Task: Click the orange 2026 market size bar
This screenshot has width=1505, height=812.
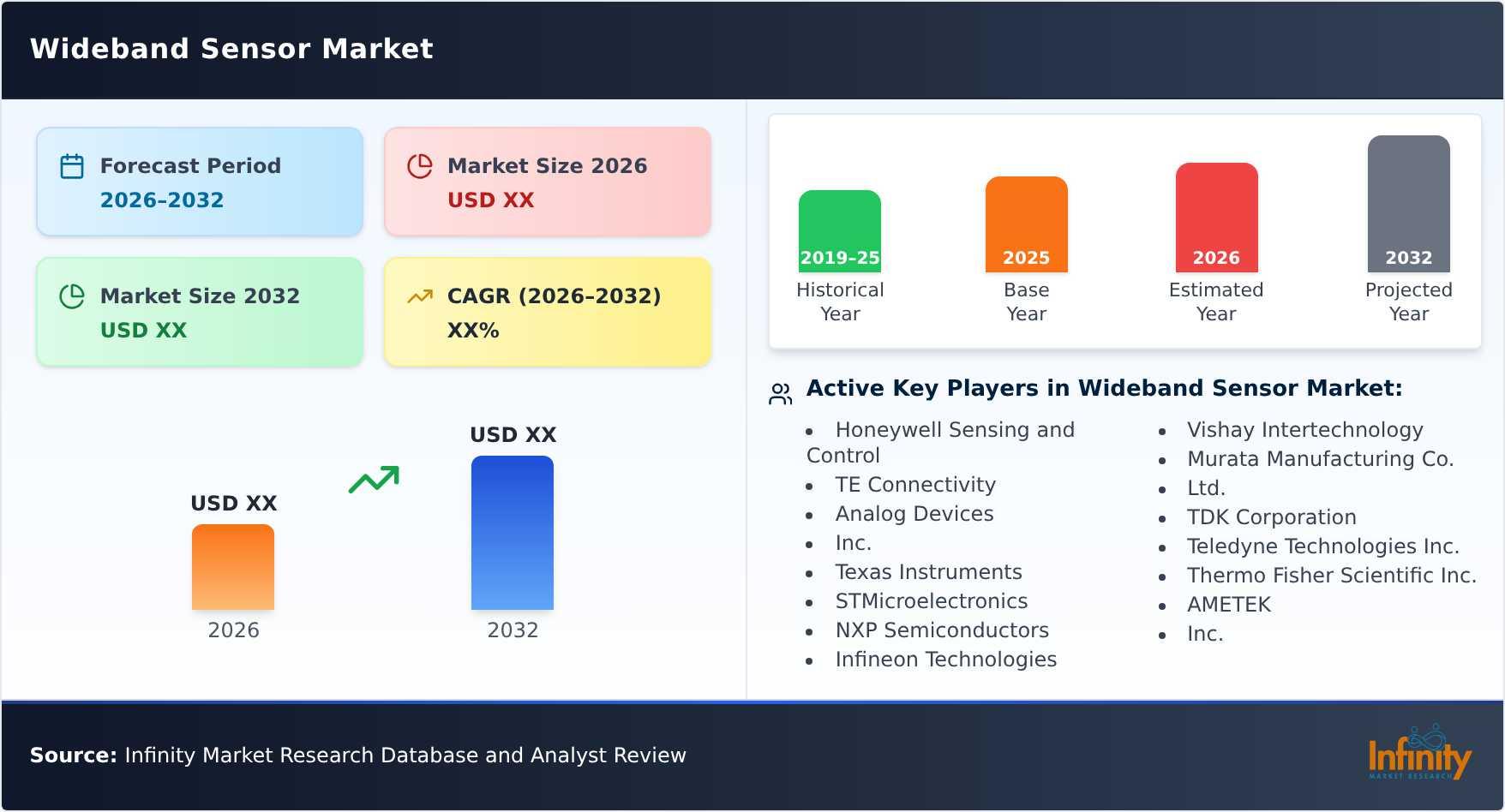Action: pos(233,567)
